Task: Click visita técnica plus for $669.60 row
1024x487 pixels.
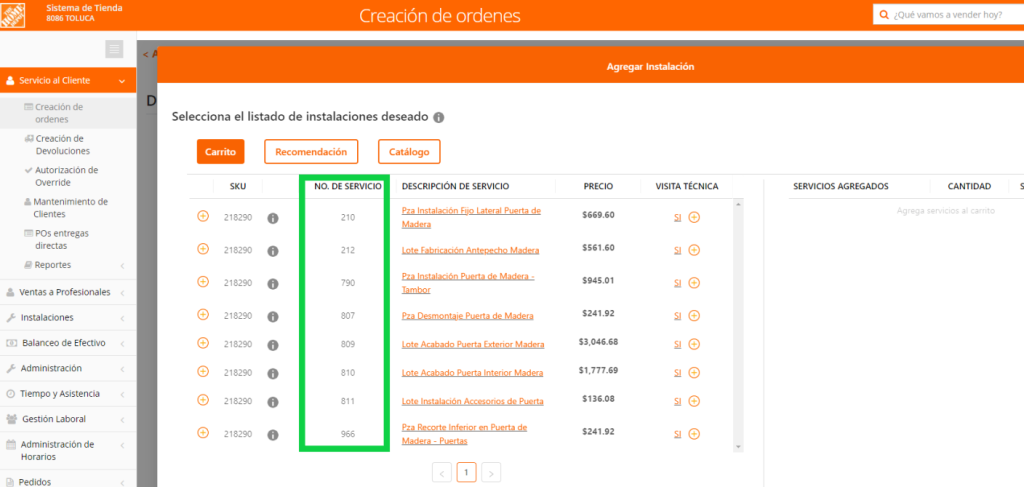Action: coord(694,217)
